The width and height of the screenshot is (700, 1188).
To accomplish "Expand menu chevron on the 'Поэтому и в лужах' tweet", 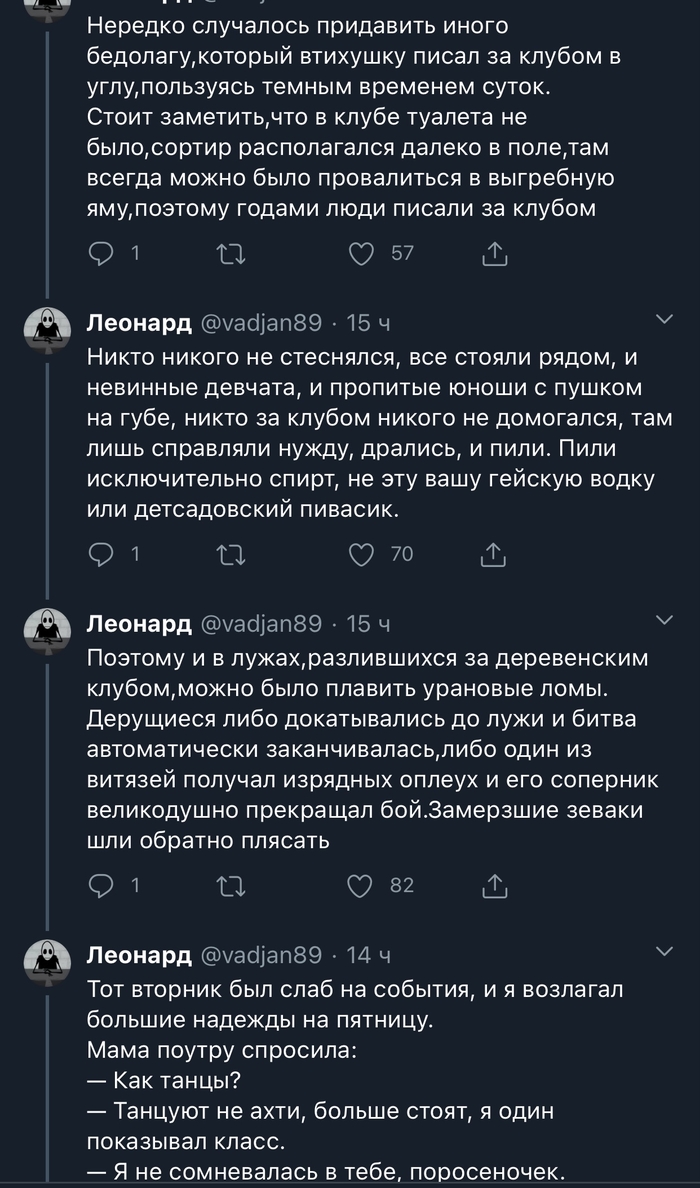I will (x=664, y=621).
